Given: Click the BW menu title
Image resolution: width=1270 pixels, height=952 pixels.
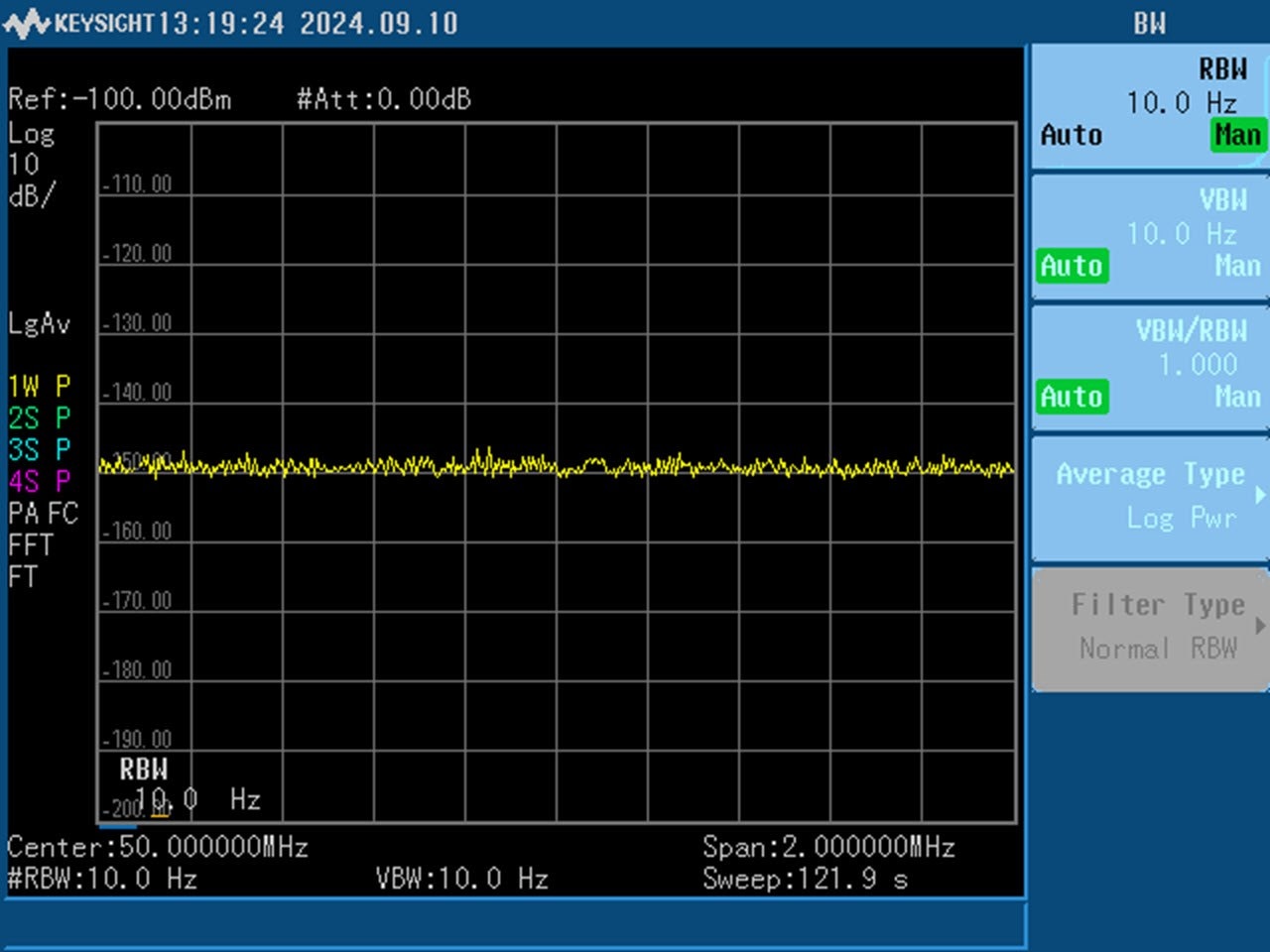Looking at the screenshot, I should [1149, 24].
